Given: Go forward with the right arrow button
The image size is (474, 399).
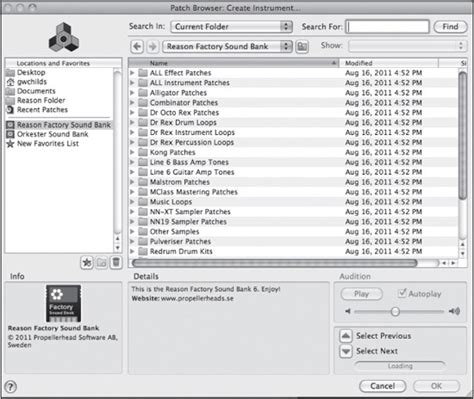Looking at the screenshot, I should coord(153,46).
